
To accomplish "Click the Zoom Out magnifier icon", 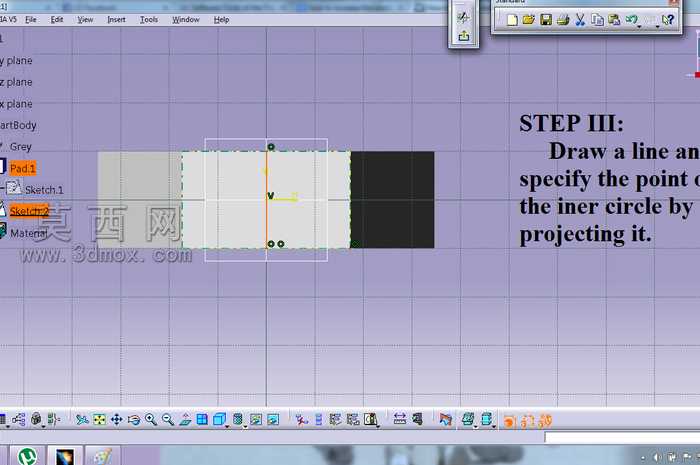I will 168,419.
